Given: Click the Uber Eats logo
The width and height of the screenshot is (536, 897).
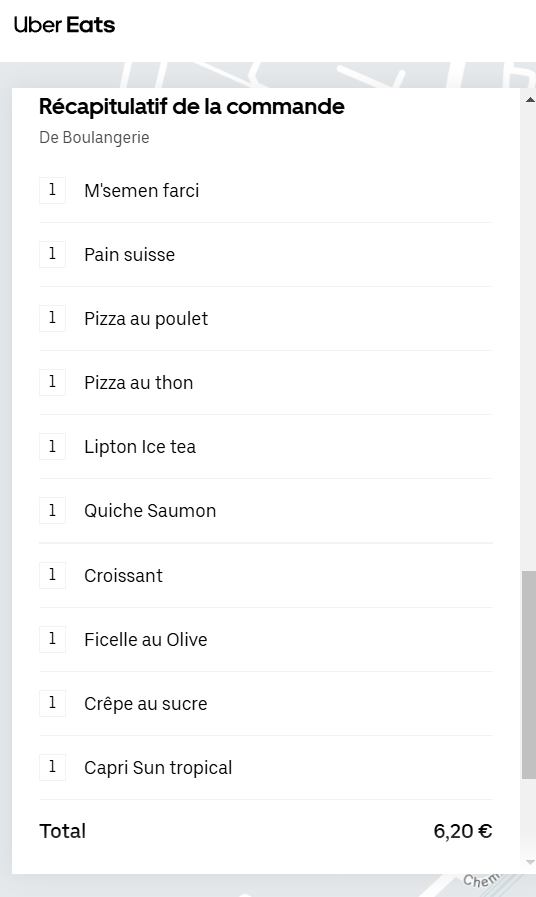Looking at the screenshot, I should [64, 25].
